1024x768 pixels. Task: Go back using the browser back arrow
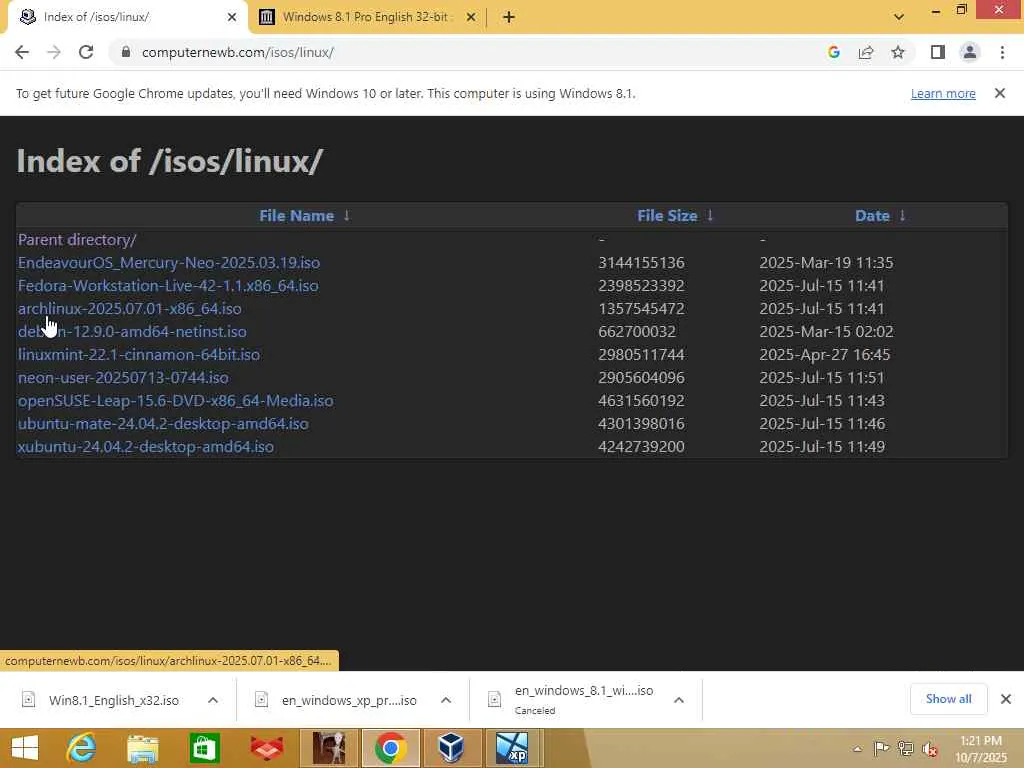pos(22,52)
